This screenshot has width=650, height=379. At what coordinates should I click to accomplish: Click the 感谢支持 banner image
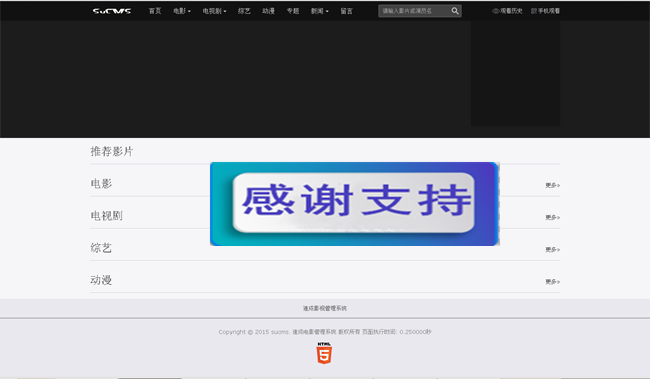(355, 204)
